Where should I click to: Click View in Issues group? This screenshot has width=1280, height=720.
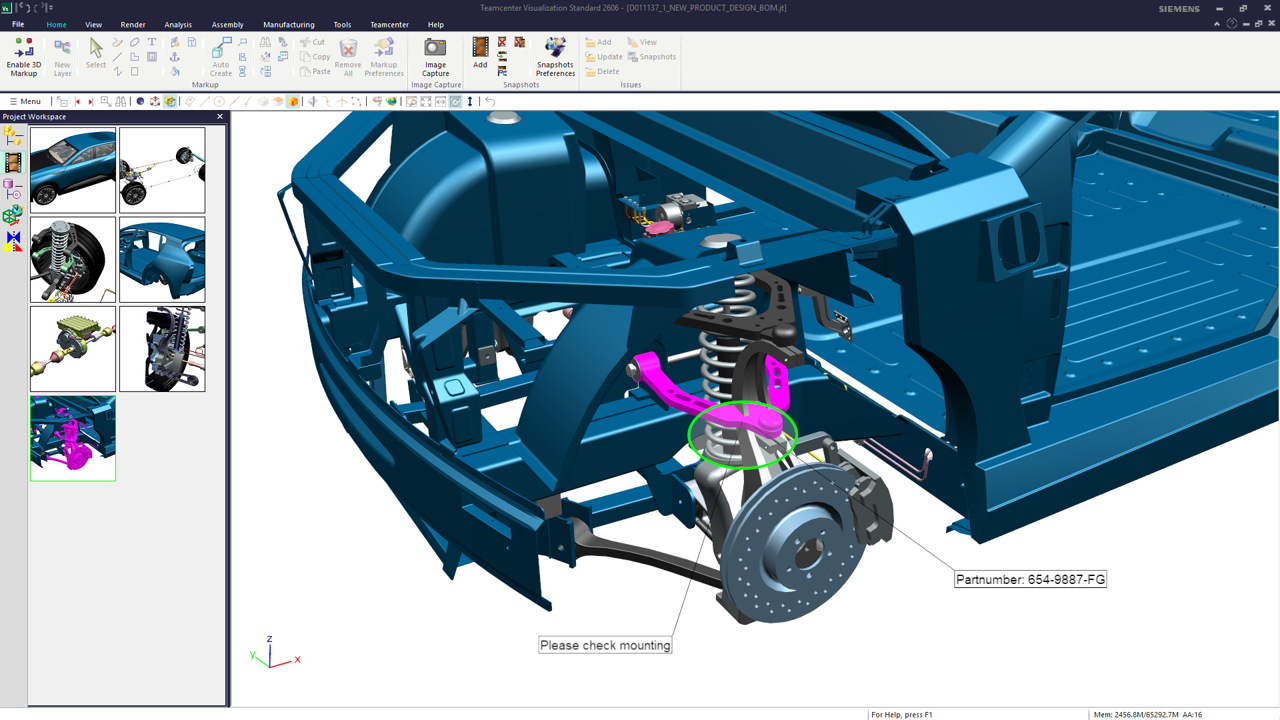point(642,42)
